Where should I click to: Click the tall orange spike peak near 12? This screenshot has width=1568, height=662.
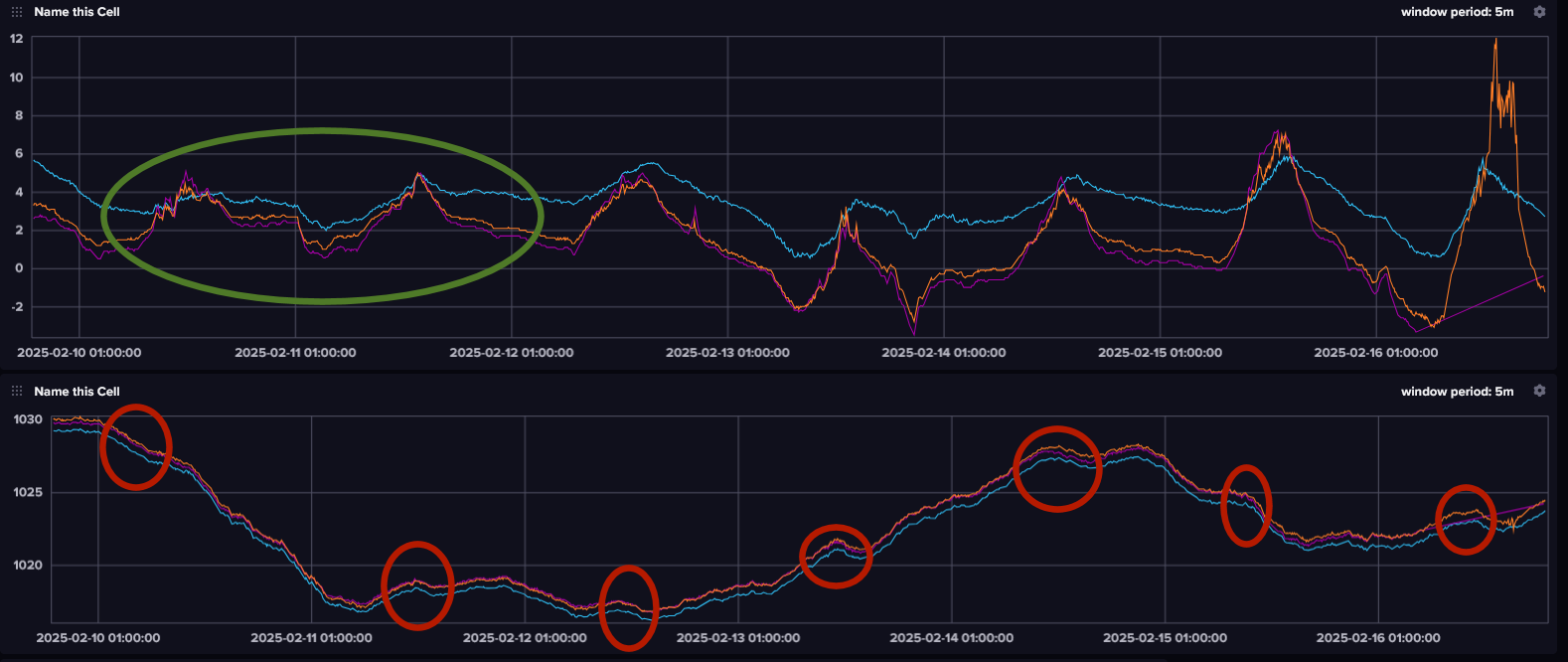[x=1494, y=41]
